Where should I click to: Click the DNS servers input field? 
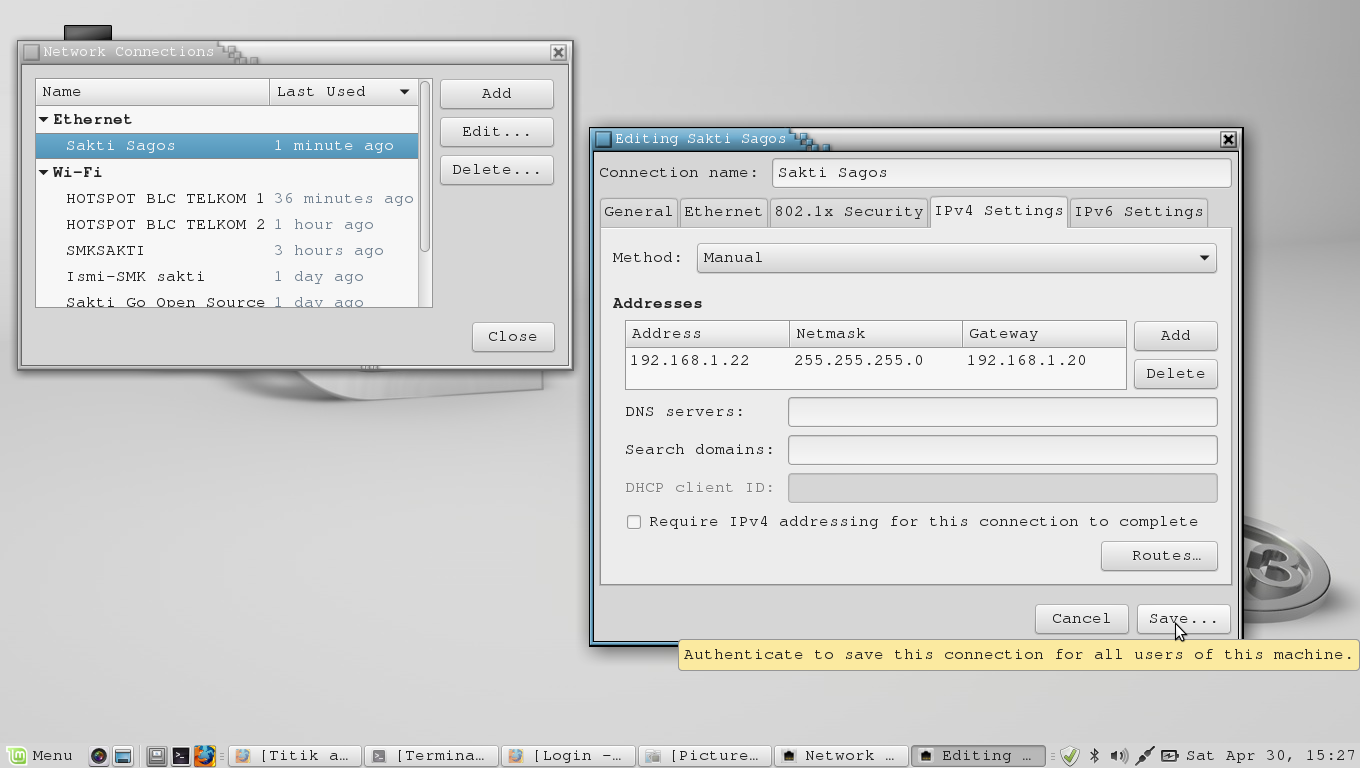pyautogui.click(x=1000, y=411)
